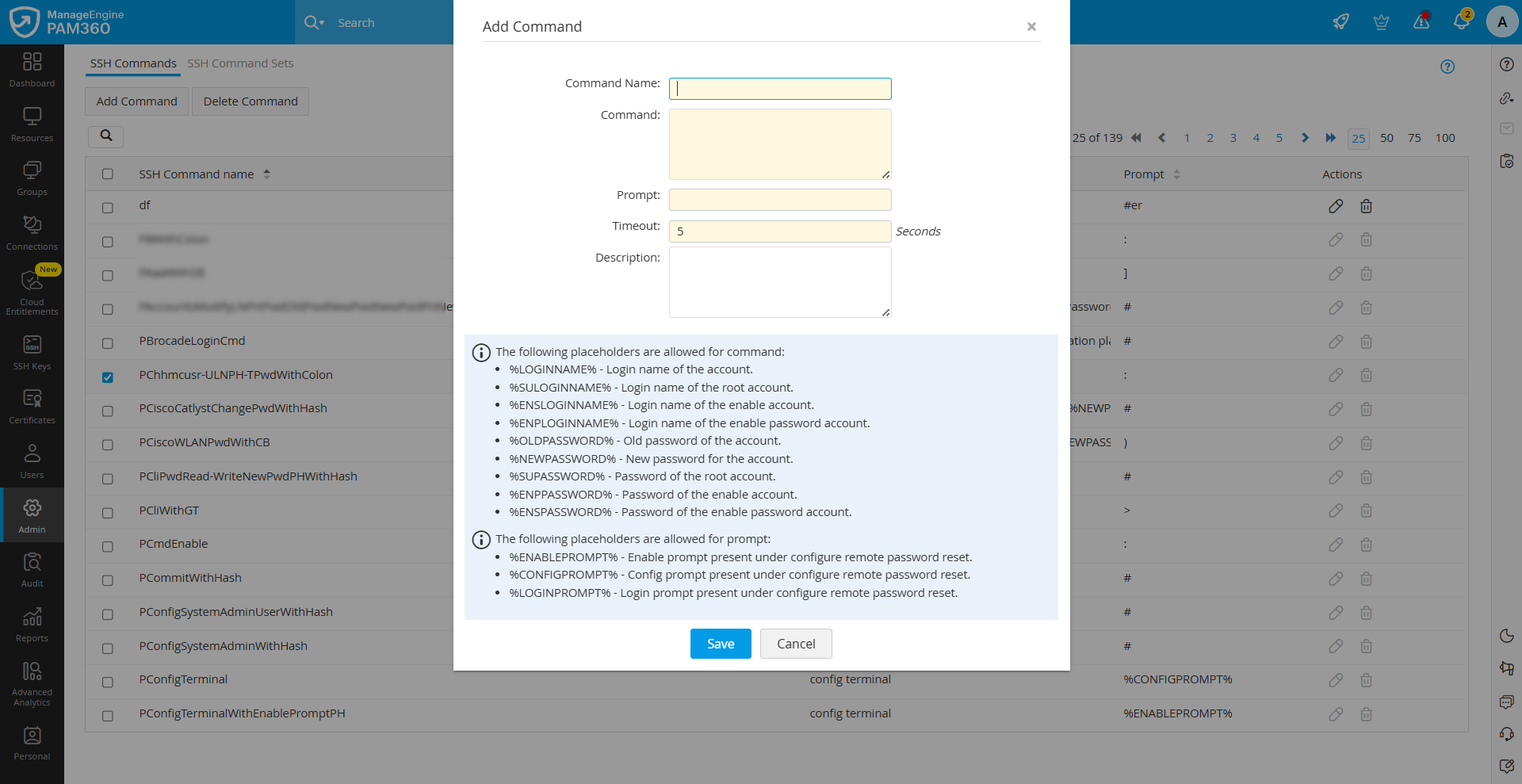Screen dimensions: 1522x784
Task: Open SSH Keys in the sidebar
Action: tap(32, 352)
